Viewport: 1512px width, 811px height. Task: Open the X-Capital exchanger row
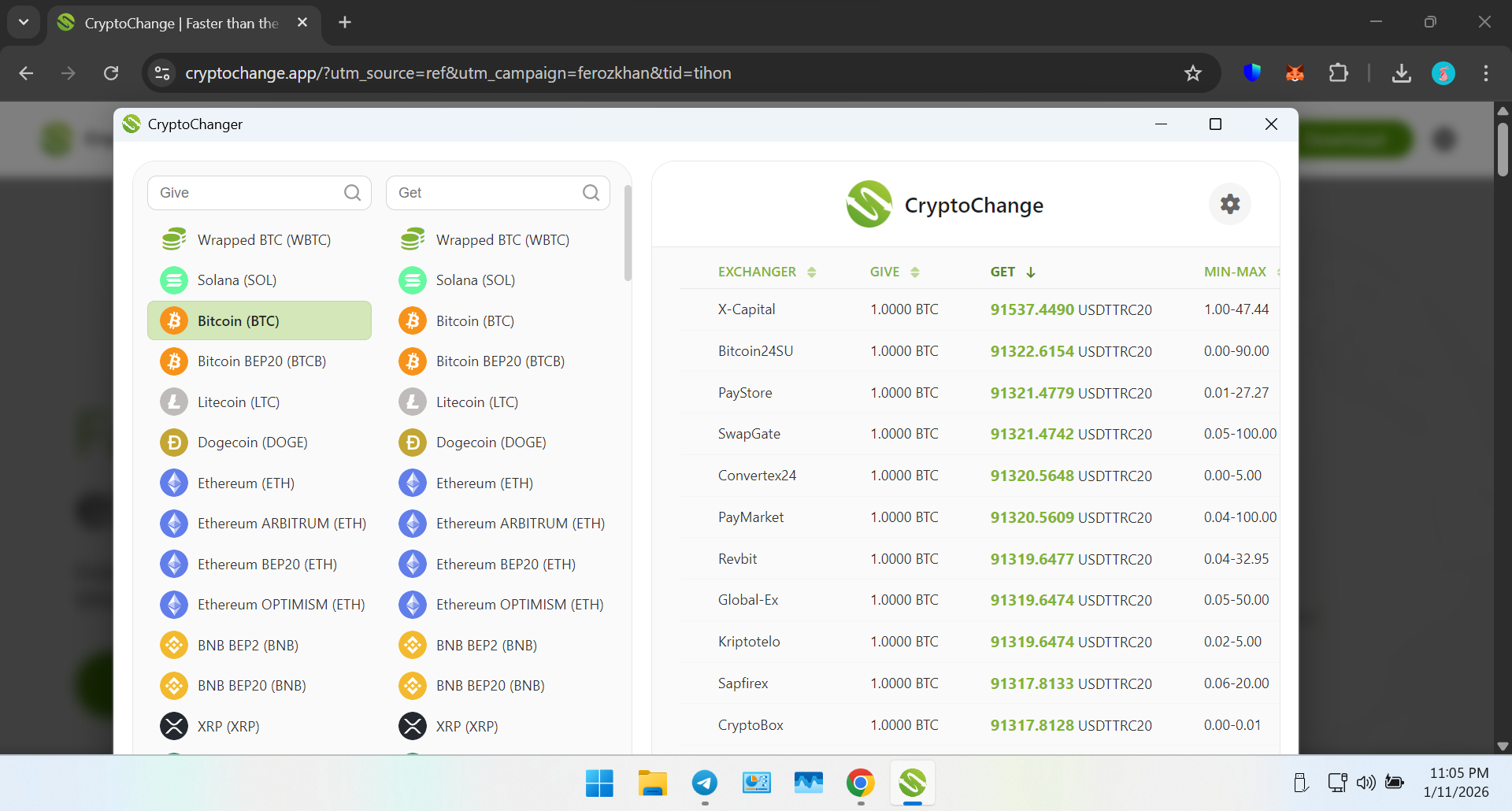click(x=980, y=309)
